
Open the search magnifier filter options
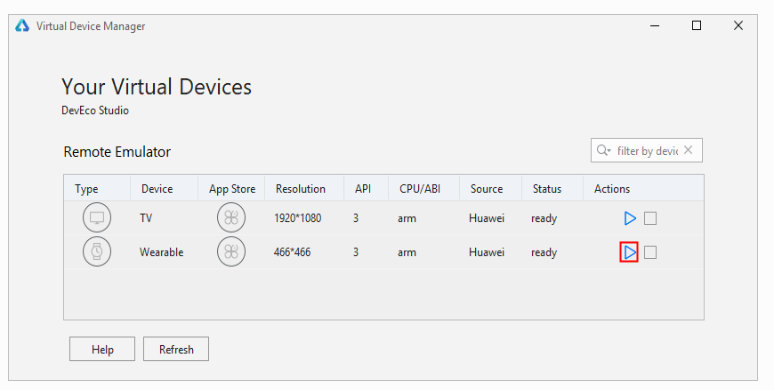(x=604, y=150)
